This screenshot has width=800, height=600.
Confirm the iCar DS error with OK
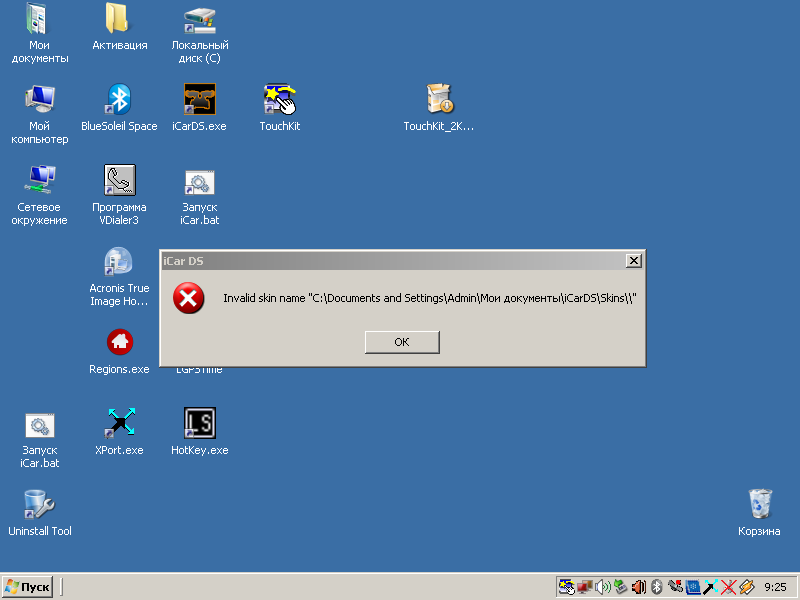point(402,342)
